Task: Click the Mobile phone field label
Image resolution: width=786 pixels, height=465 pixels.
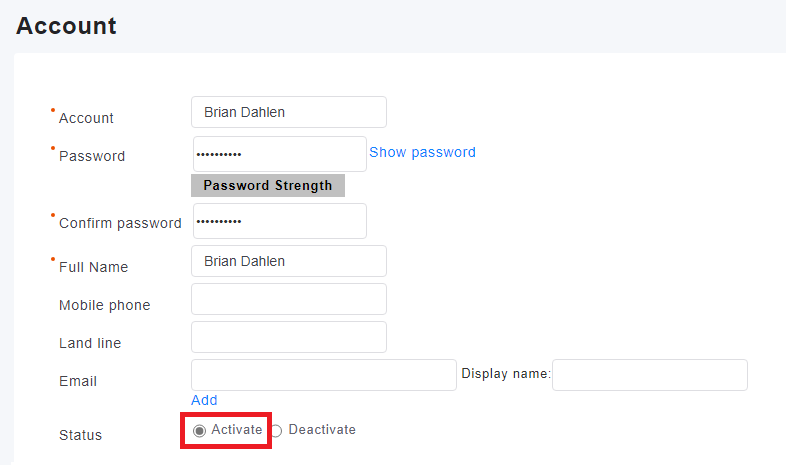Action: tap(104, 305)
